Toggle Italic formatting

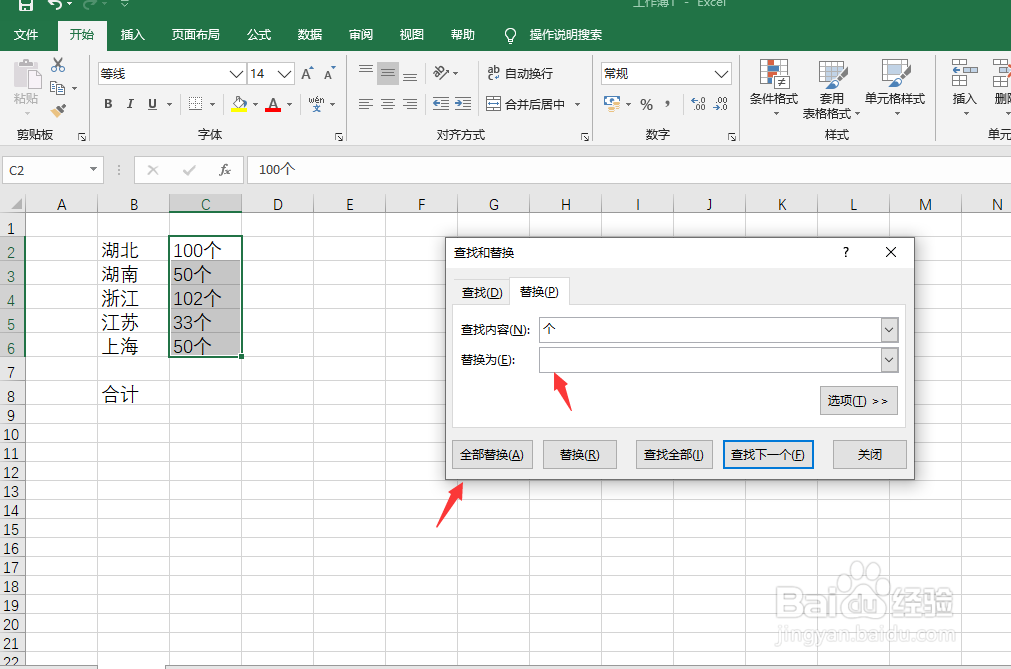(x=130, y=104)
